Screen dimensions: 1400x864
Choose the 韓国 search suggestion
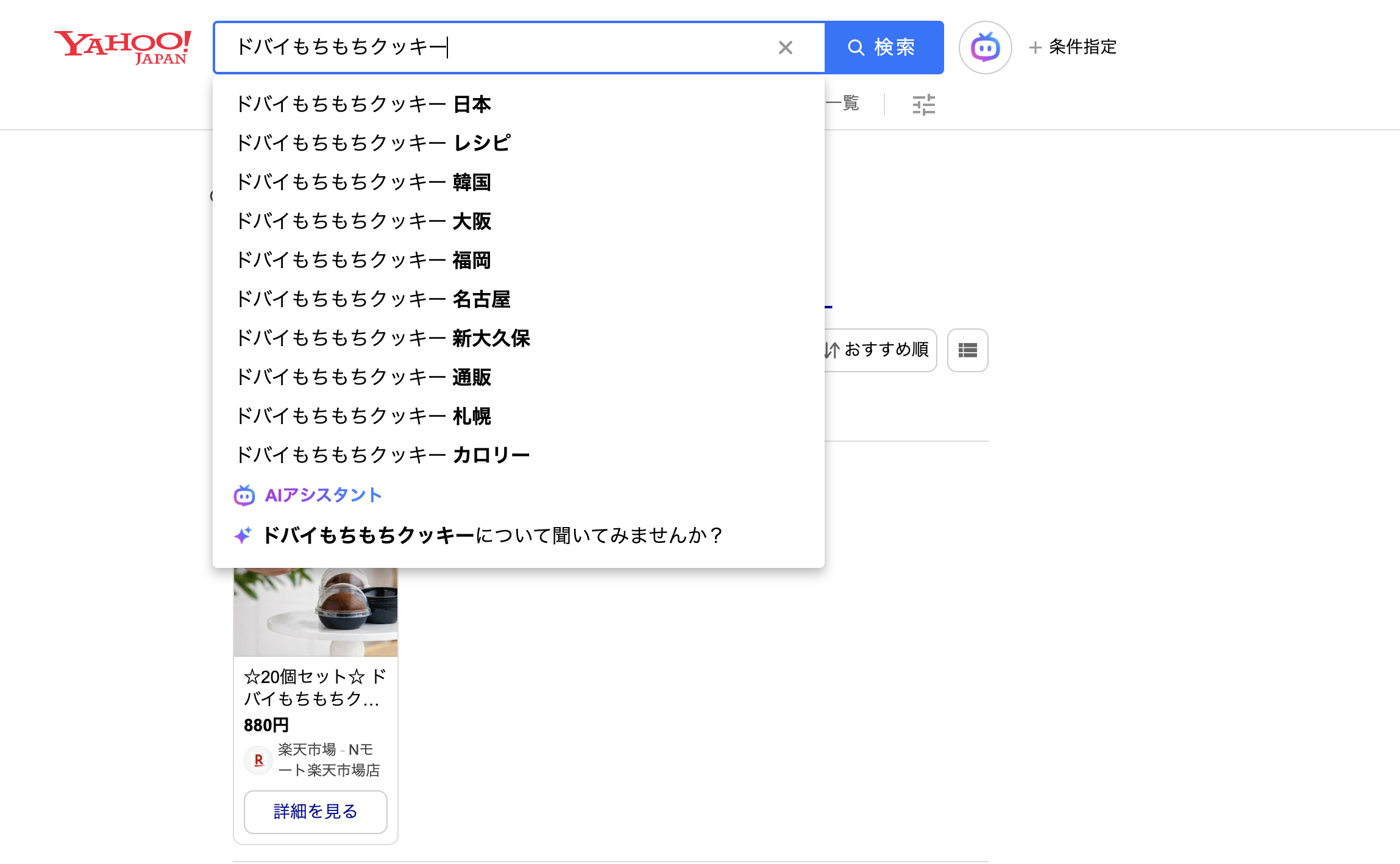363,182
